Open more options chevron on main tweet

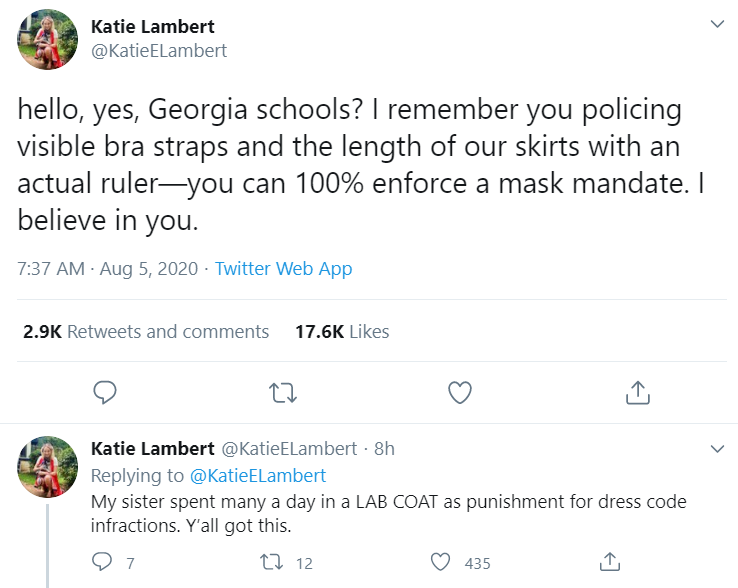pos(716,24)
